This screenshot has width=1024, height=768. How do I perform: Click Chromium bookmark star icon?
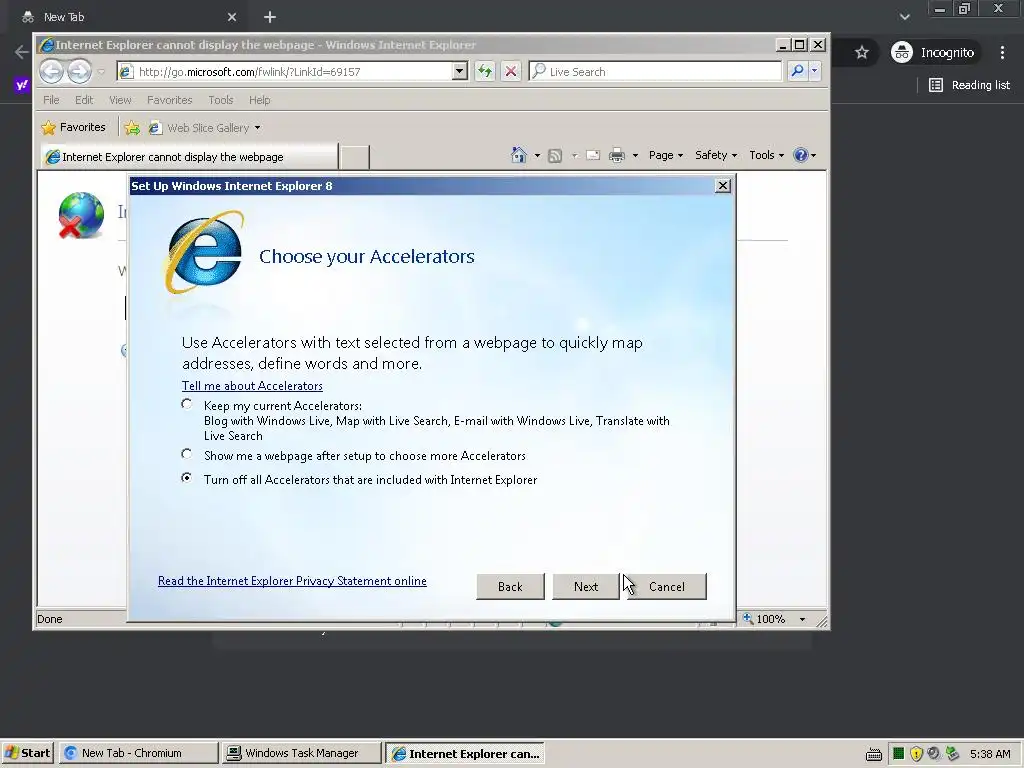pos(862,52)
